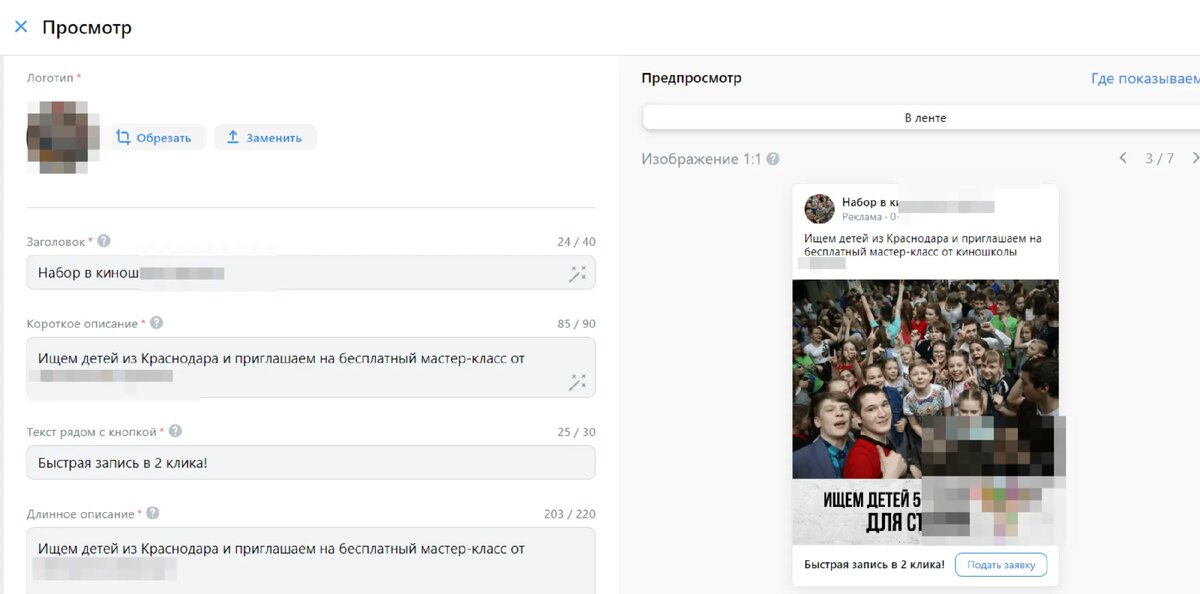Click the Изображение 1:1 label
This screenshot has height=594, width=1200.
pyautogui.click(x=701, y=159)
